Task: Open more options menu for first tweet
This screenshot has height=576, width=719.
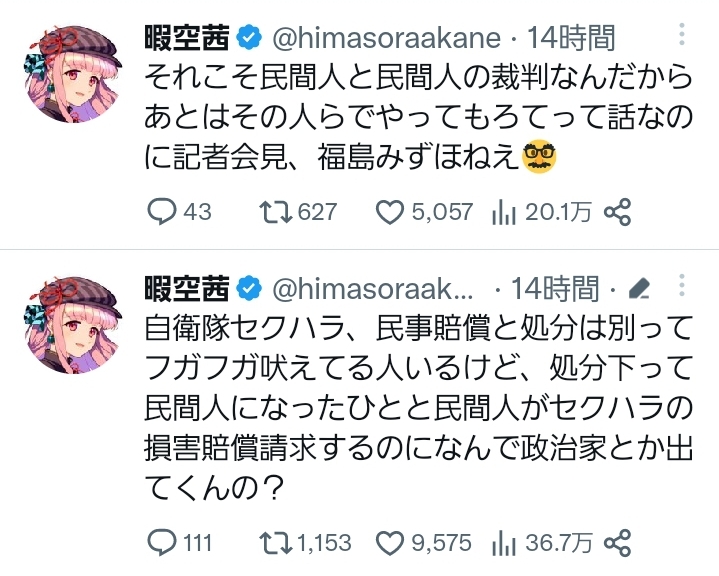Action: pos(682,36)
